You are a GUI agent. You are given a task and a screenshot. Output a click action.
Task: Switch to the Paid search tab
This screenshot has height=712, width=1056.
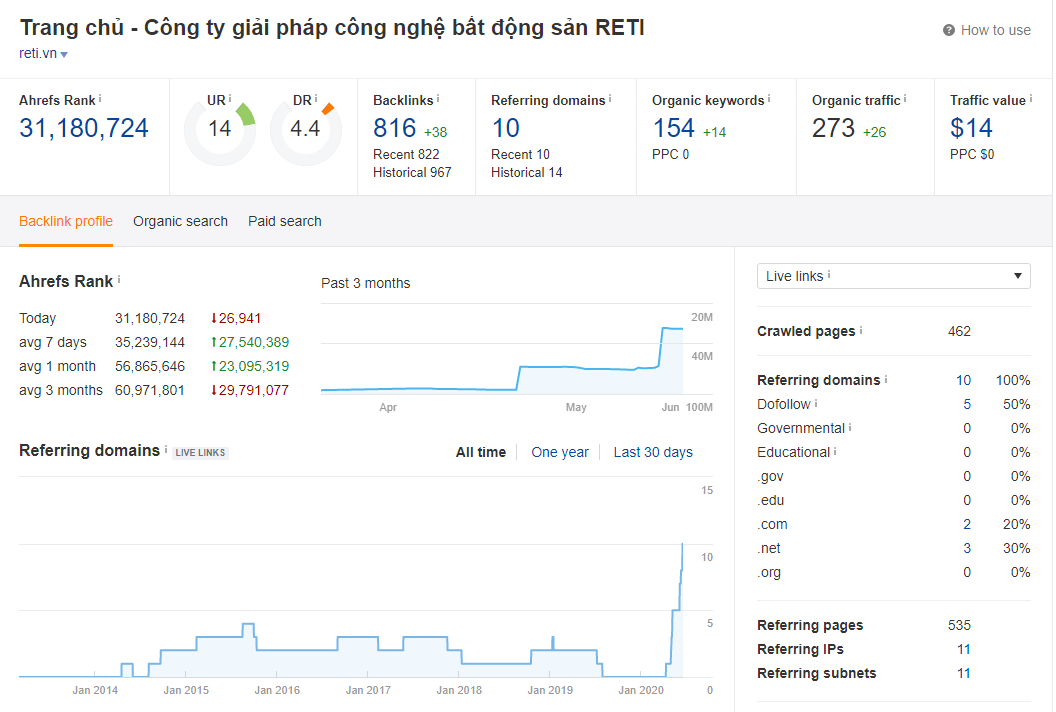click(x=285, y=221)
